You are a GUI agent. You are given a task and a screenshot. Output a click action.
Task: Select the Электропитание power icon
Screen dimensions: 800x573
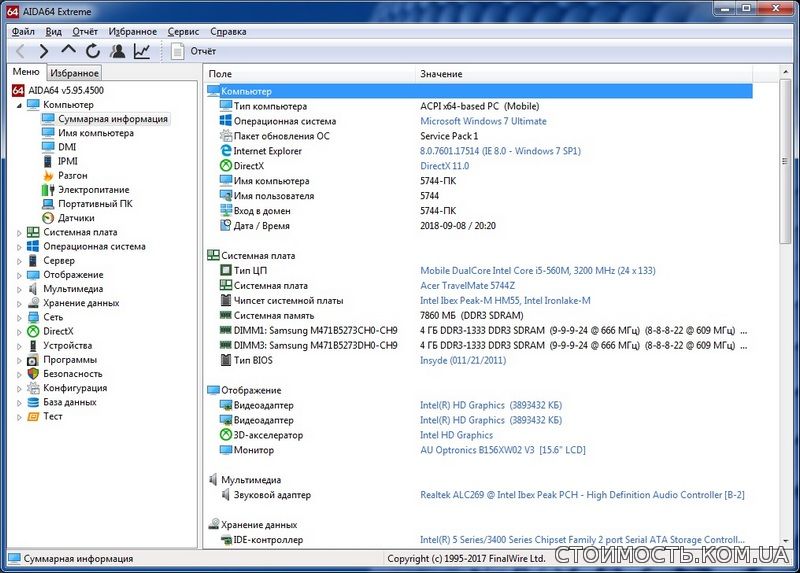(x=48, y=190)
